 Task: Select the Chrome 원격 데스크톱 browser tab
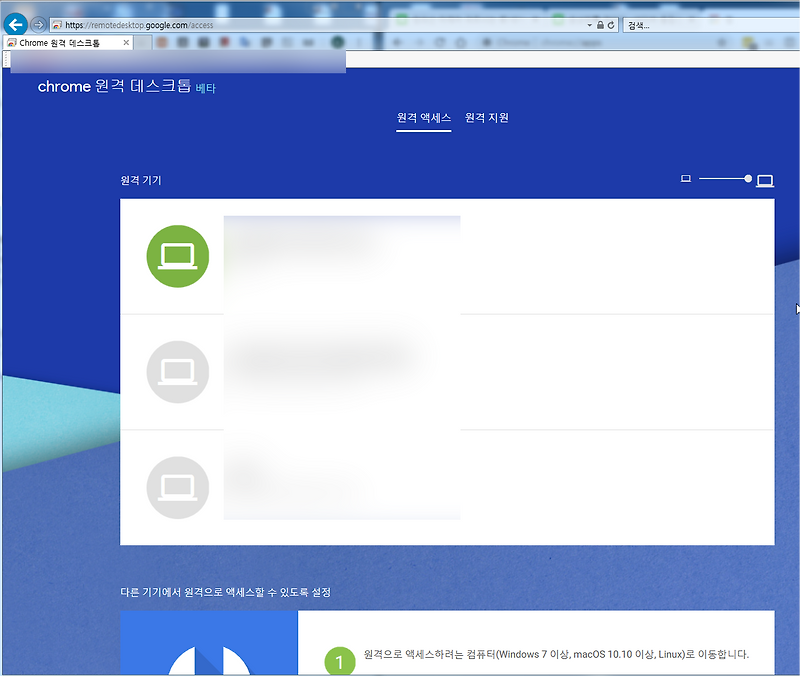(x=67, y=43)
